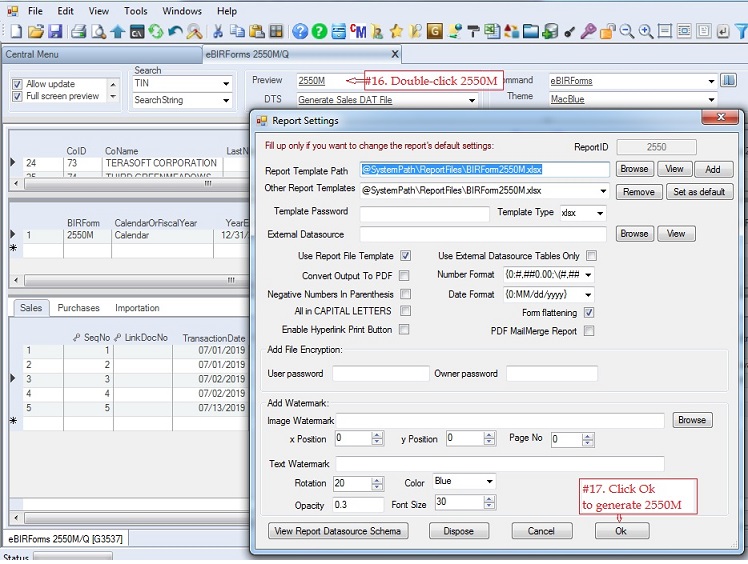Click the blue Filter funnel icon
The width and height of the screenshot is (748, 564).
pos(741,32)
